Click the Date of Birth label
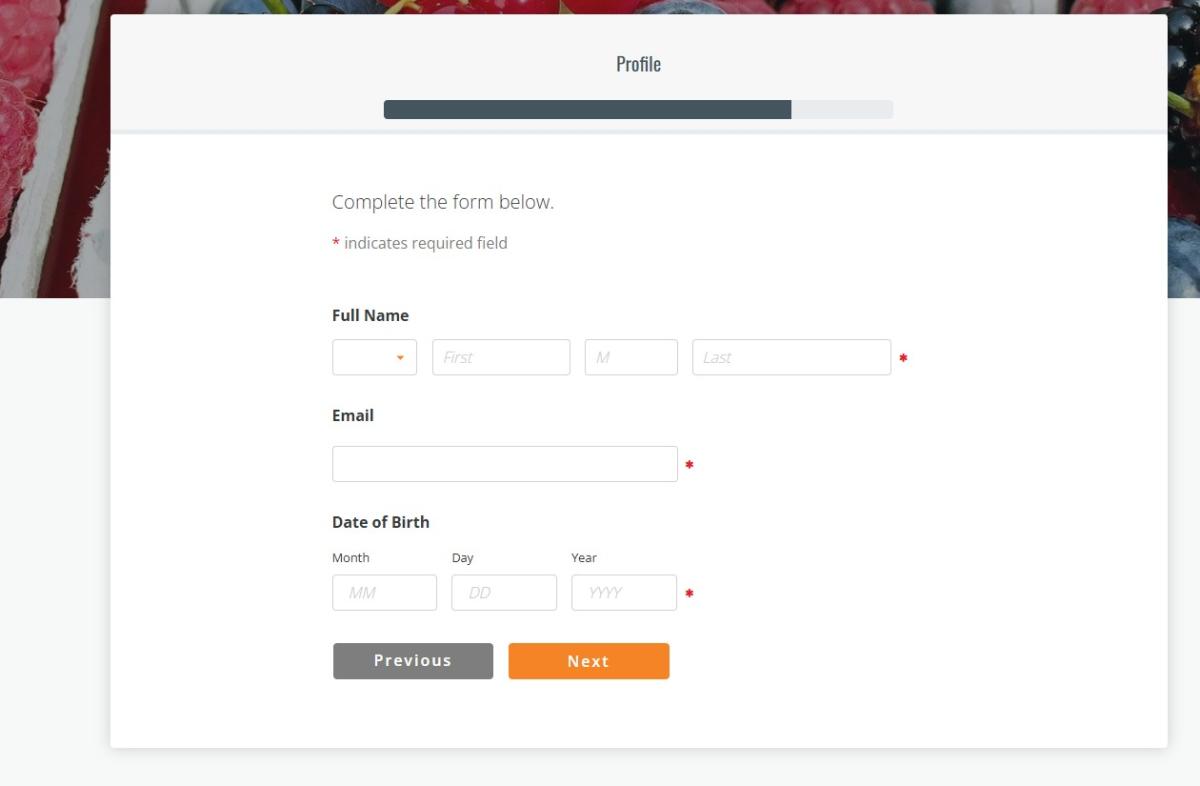Image resolution: width=1200 pixels, height=786 pixels. point(380,522)
